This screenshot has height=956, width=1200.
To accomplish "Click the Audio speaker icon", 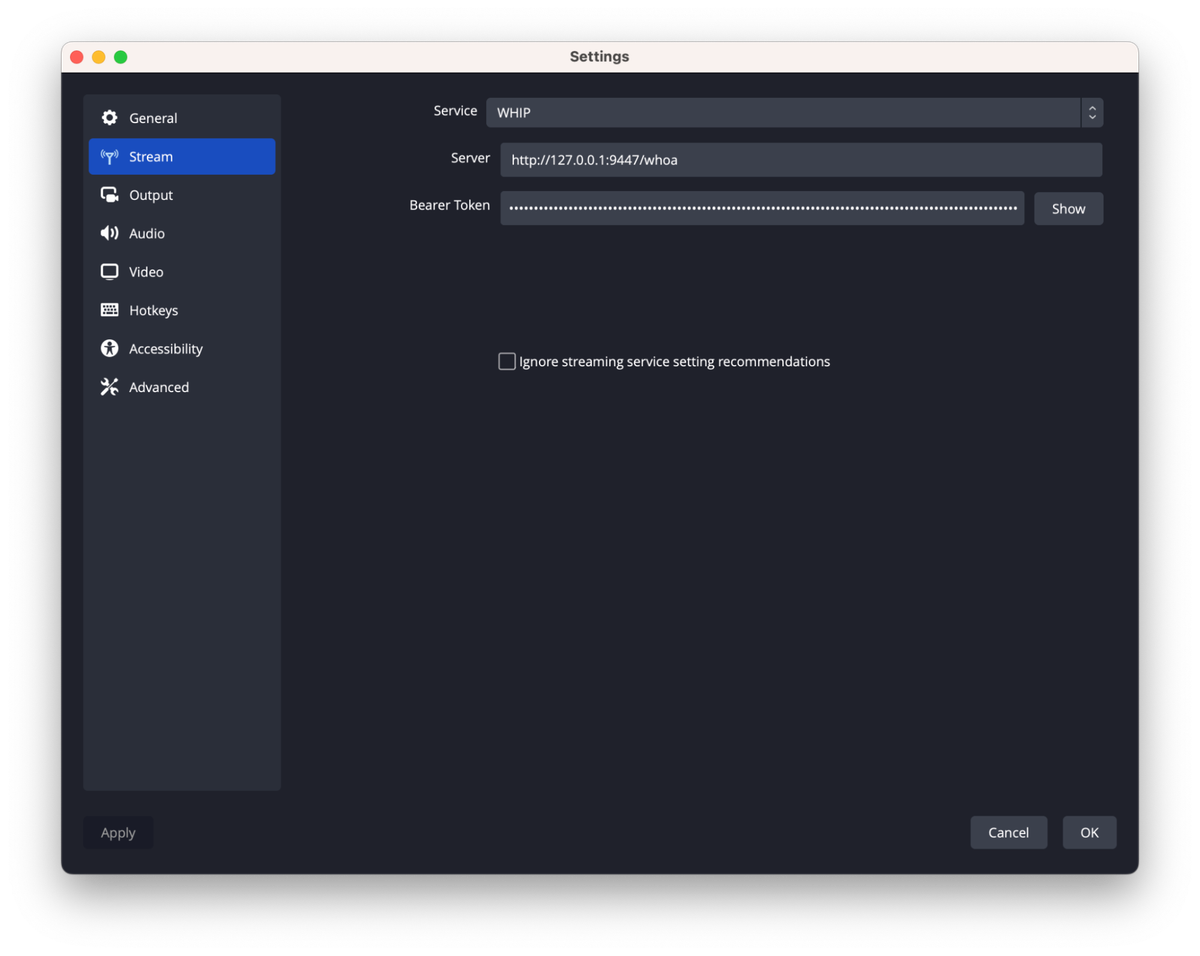I will pos(109,233).
